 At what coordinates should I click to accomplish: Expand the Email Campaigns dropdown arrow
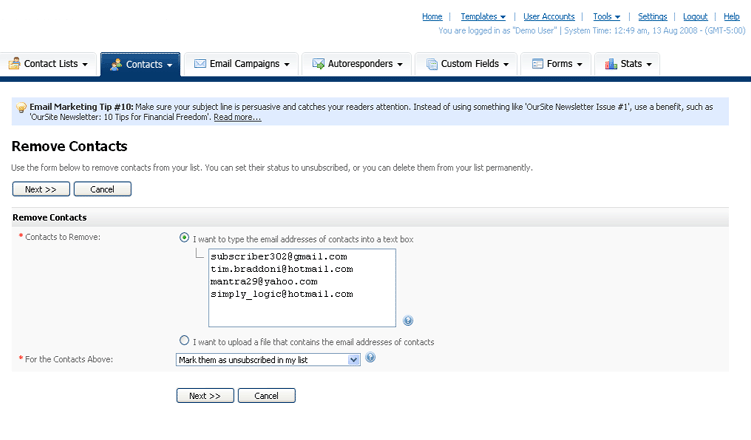coord(287,64)
